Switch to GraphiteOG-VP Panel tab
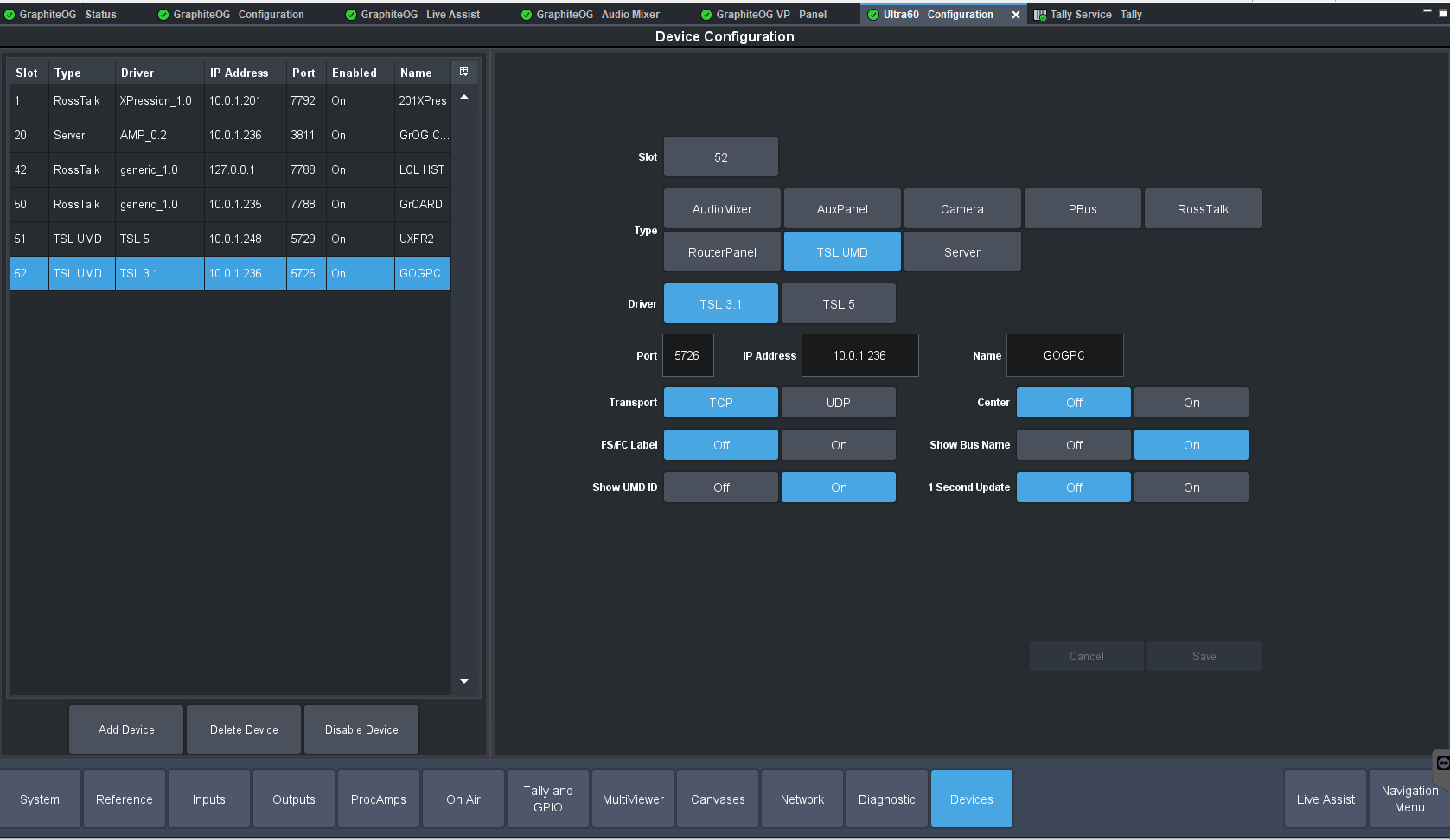1450x840 pixels. pyautogui.click(x=770, y=15)
